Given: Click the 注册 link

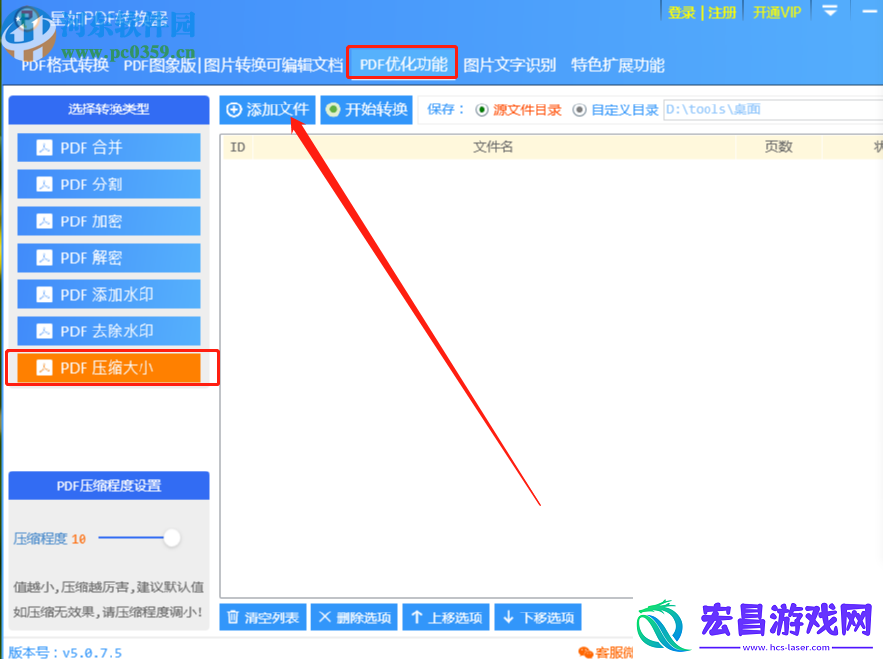Looking at the screenshot, I should click(722, 12).
